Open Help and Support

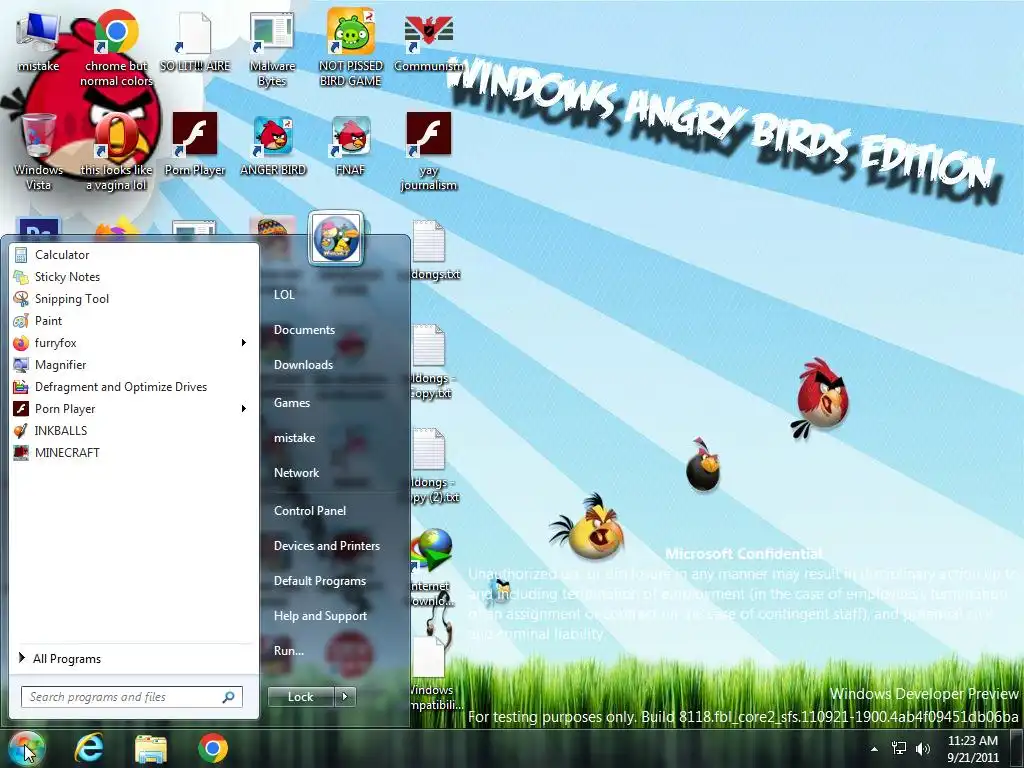[x=321, y=615]
